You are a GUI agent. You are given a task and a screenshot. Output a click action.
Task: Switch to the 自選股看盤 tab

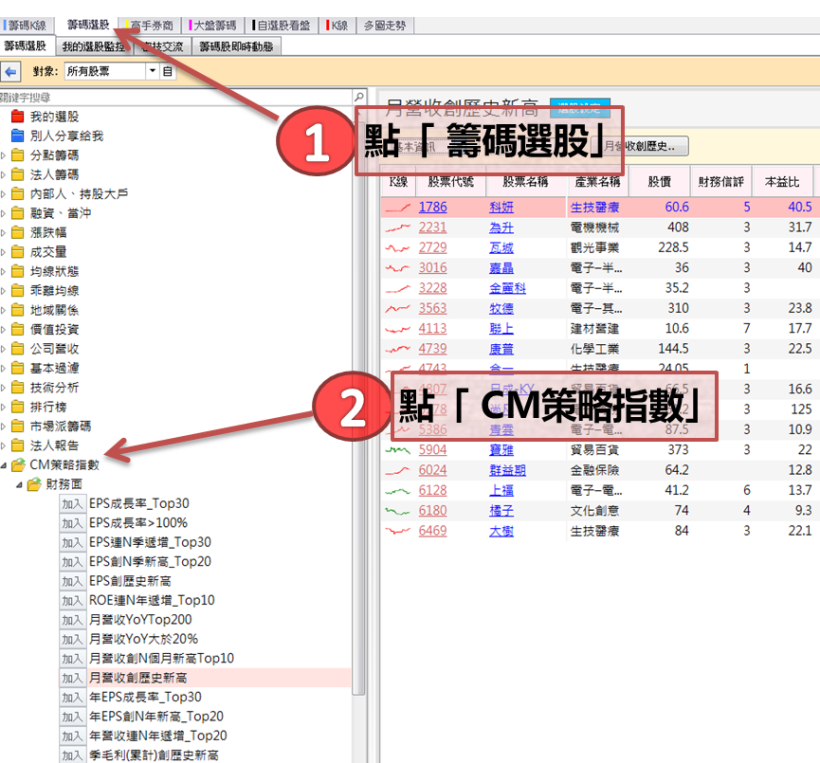tap(281, 25)
